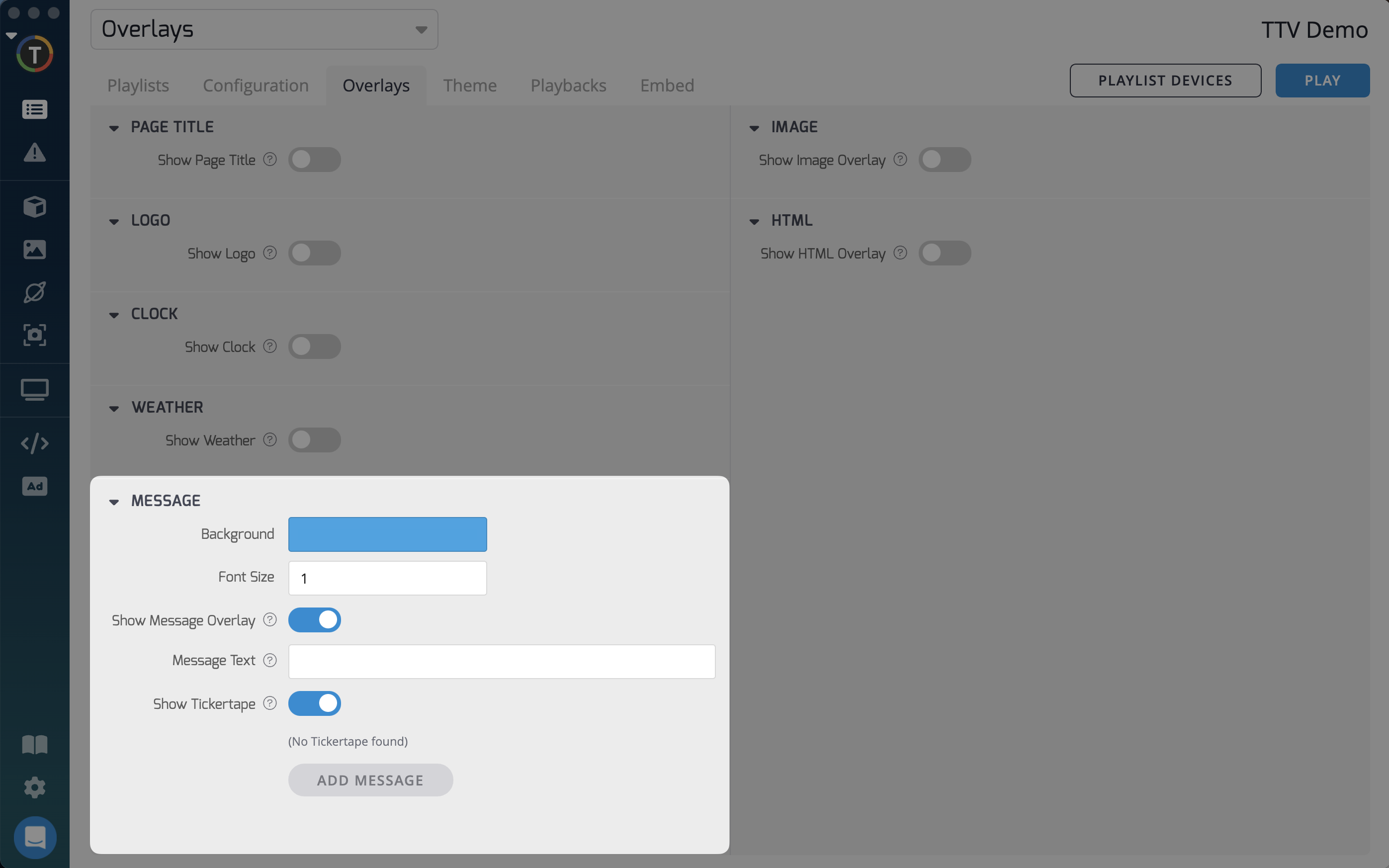Collapse the WEATHER section arrow

[x=114, y=408]
